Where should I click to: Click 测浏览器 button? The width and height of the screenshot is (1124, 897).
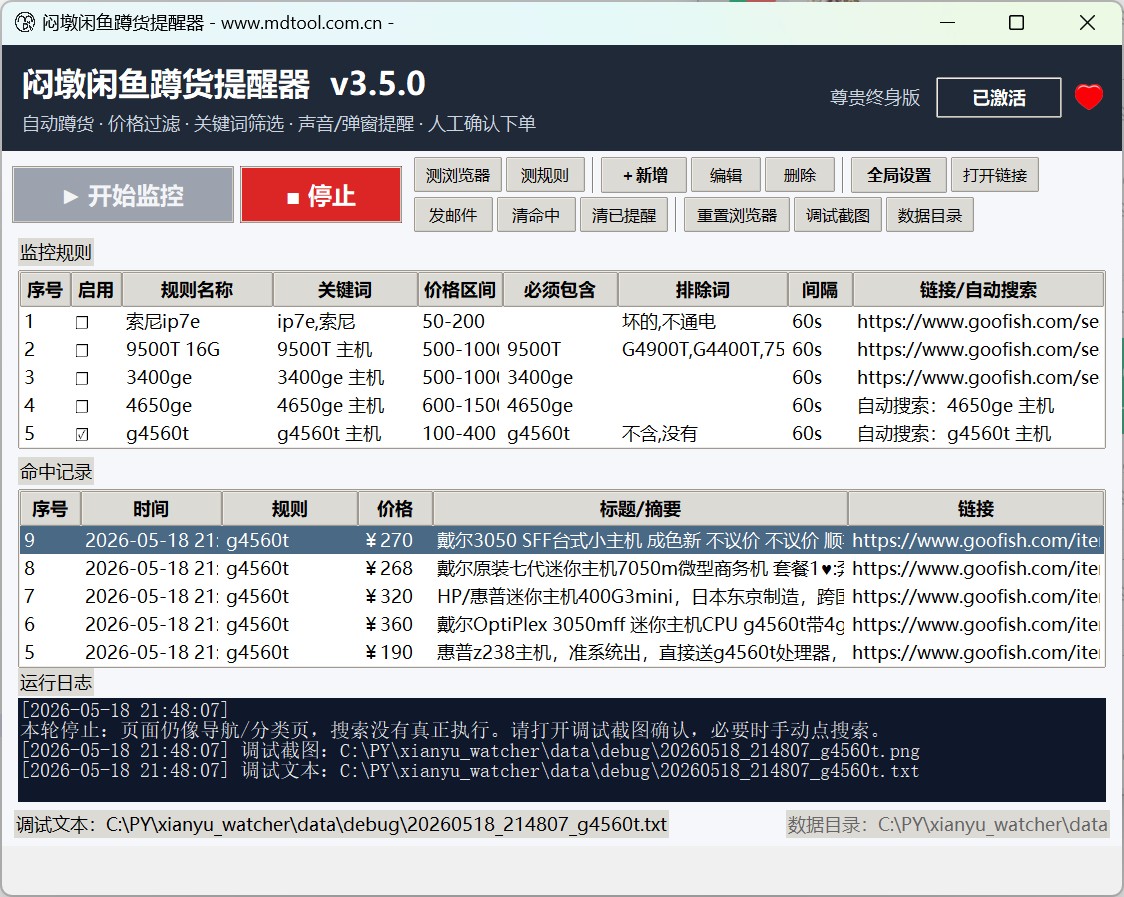click(457, 175)
